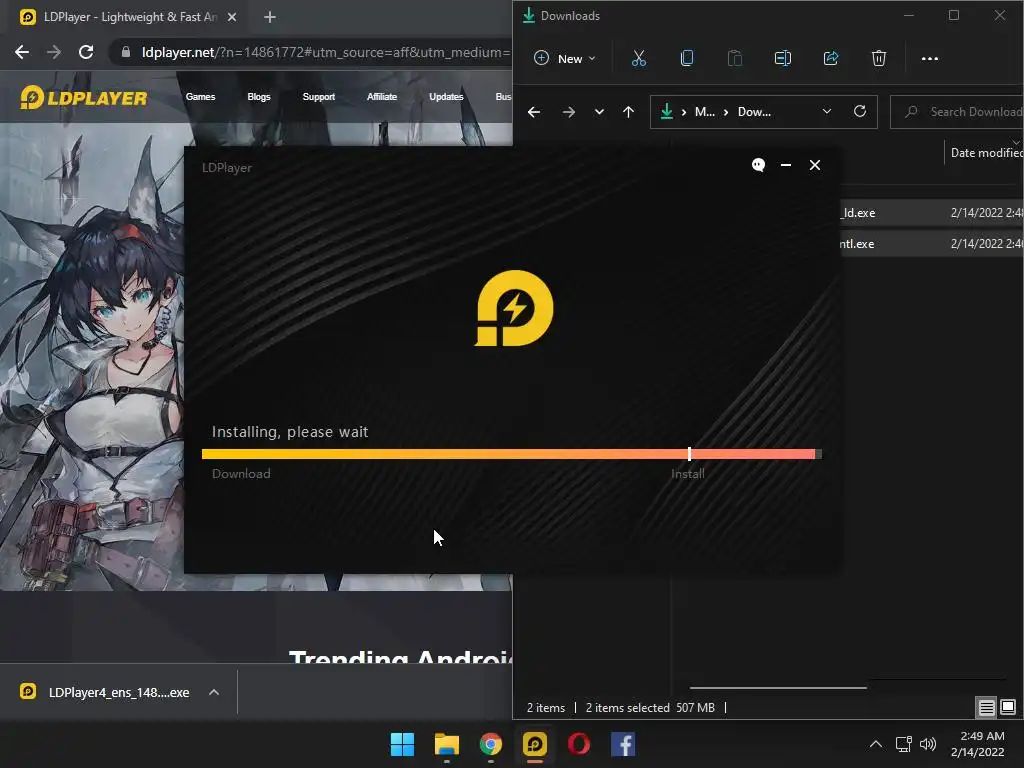This screenshot has width=1024, height=768.
Task: Navigate back in File Explorer
Action: tap(534, 112)
